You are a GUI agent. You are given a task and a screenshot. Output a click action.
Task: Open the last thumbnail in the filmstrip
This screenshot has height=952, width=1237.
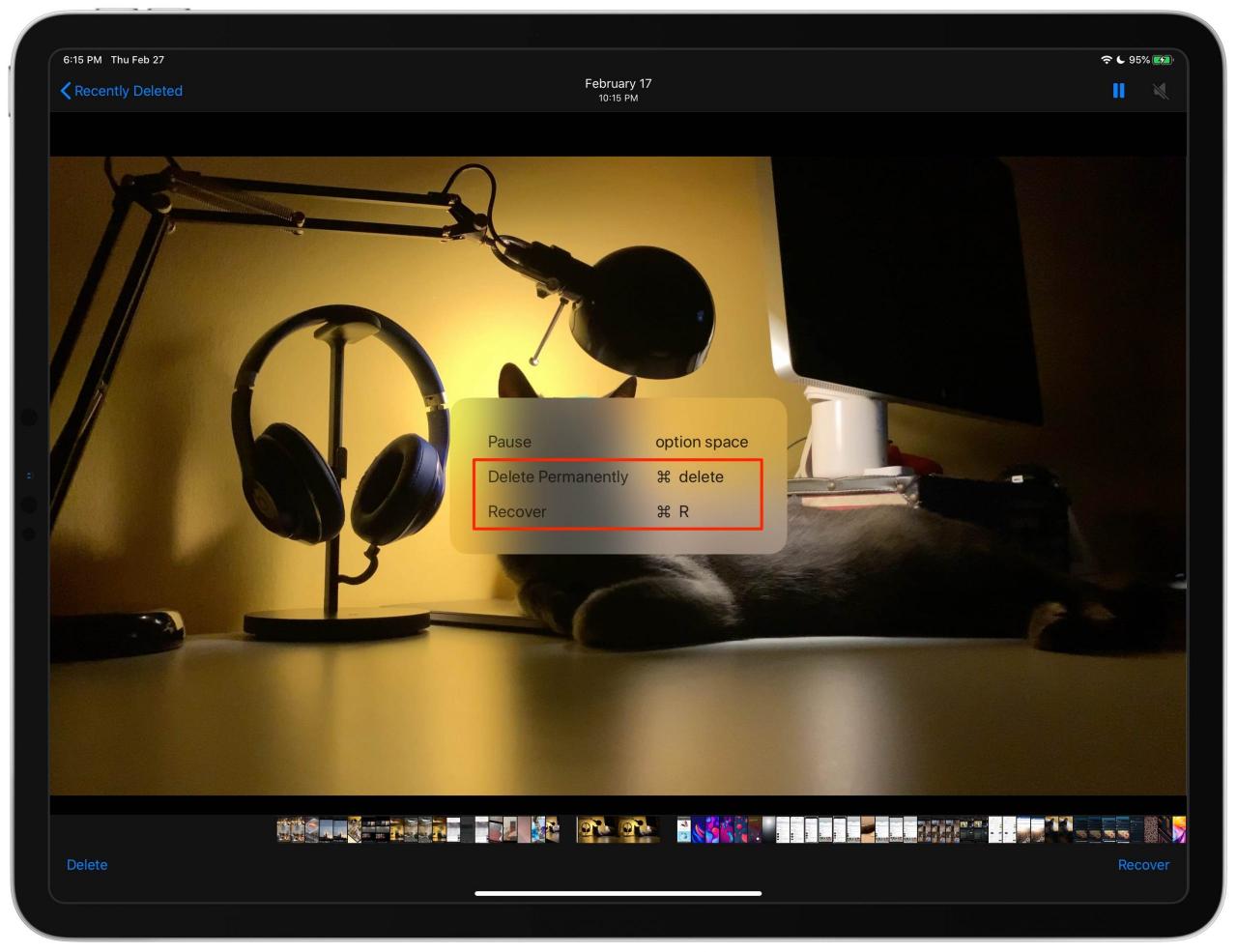pyautogui.click(x=1179, y=829)
